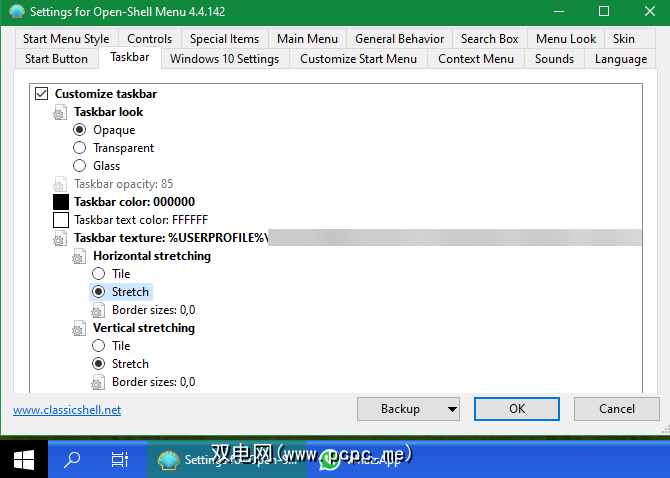
Task: Select the Taskbar opacity: 85 setting
Action: point(123,184)
